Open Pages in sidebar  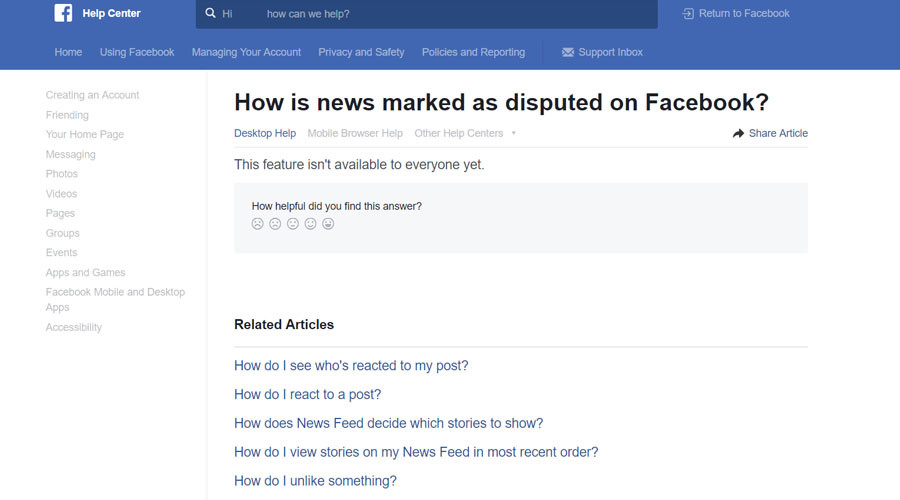pos(60,213)
